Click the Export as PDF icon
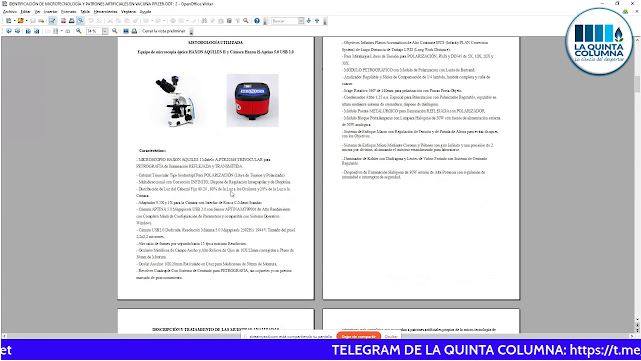This screenshot has height=361, width=641. pyautogui.click(x=63, y=20)
